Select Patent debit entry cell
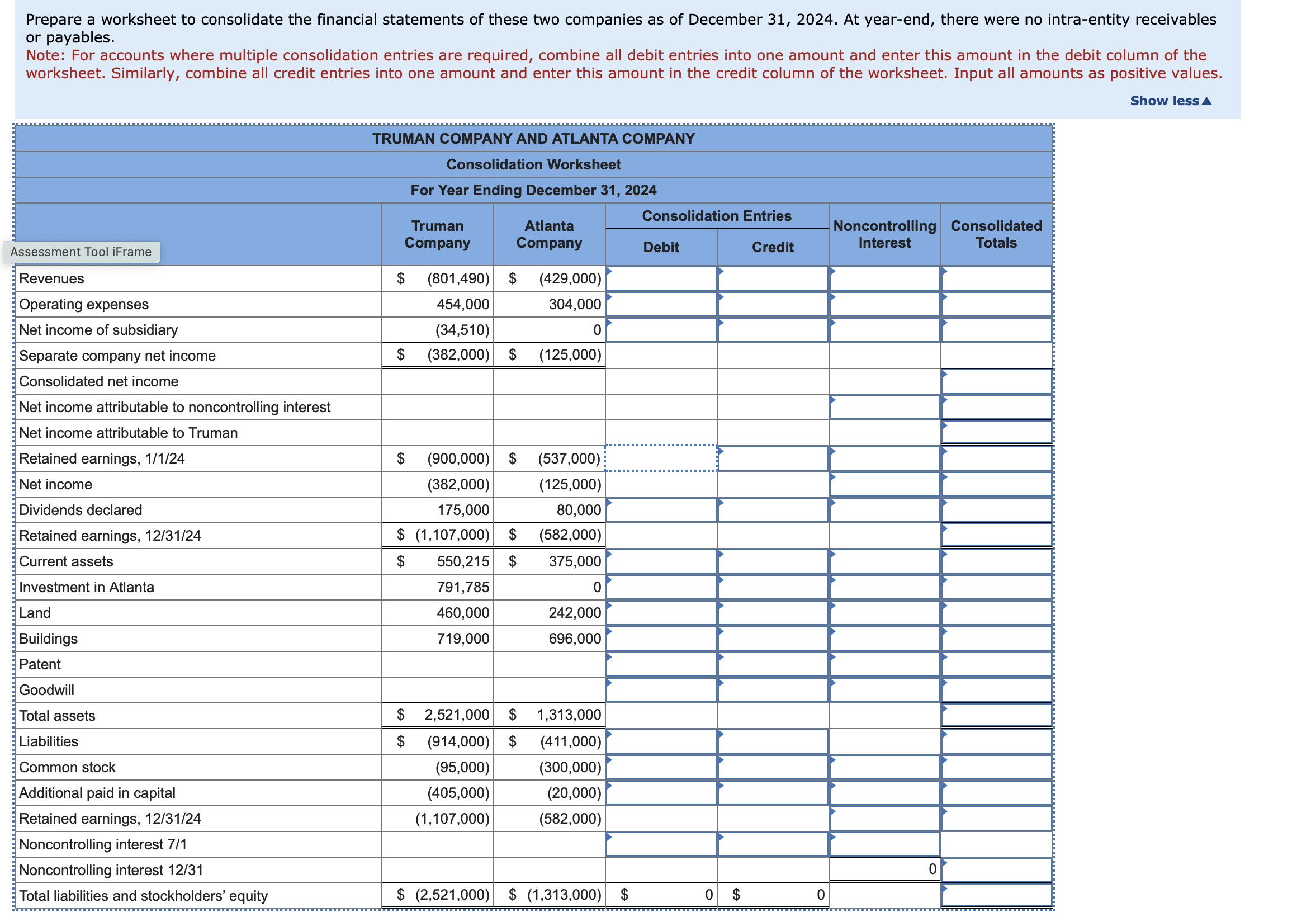 [x=661, y=665]
